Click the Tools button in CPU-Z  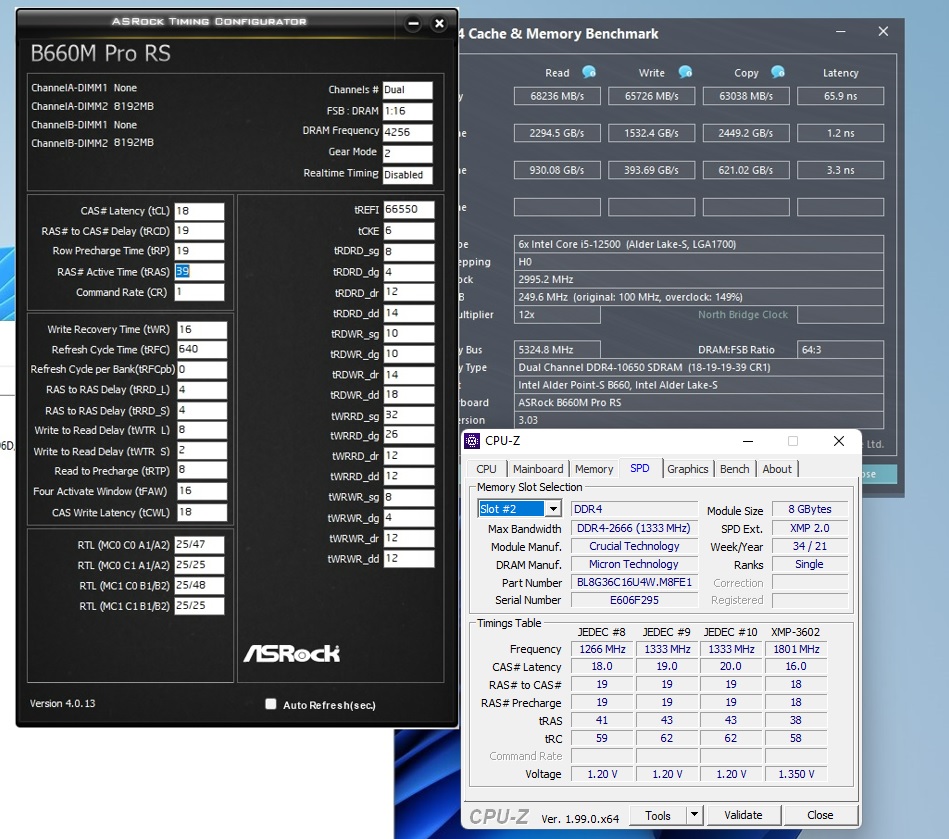658,815
